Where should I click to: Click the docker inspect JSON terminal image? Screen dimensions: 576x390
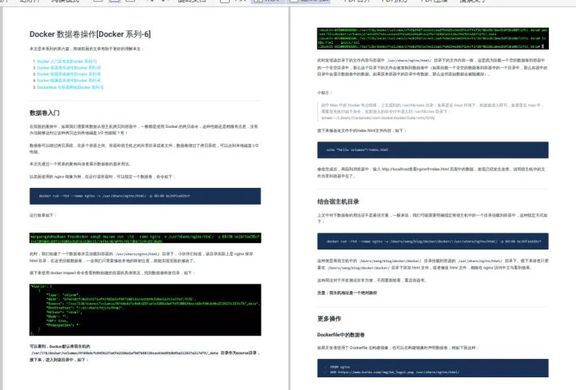(145, 310)
